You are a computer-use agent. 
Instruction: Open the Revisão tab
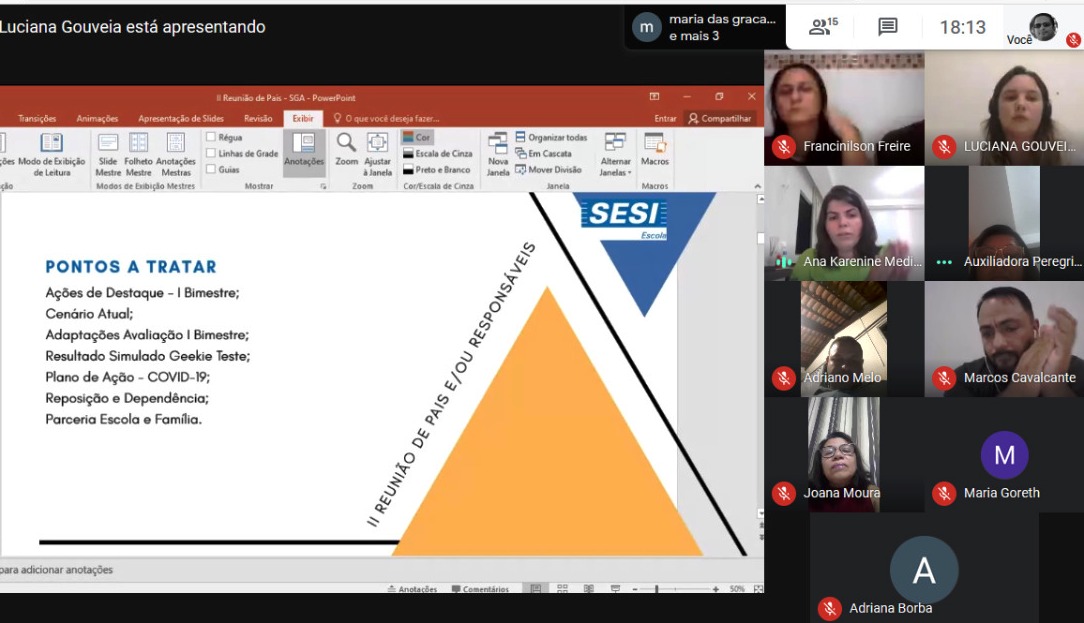(x=258, y=118)
